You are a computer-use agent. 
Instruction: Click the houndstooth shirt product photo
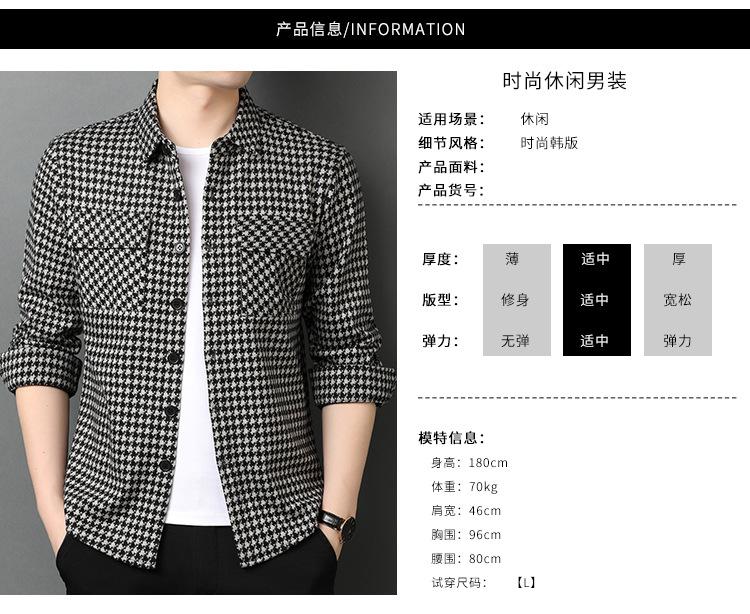coord(198,333)
